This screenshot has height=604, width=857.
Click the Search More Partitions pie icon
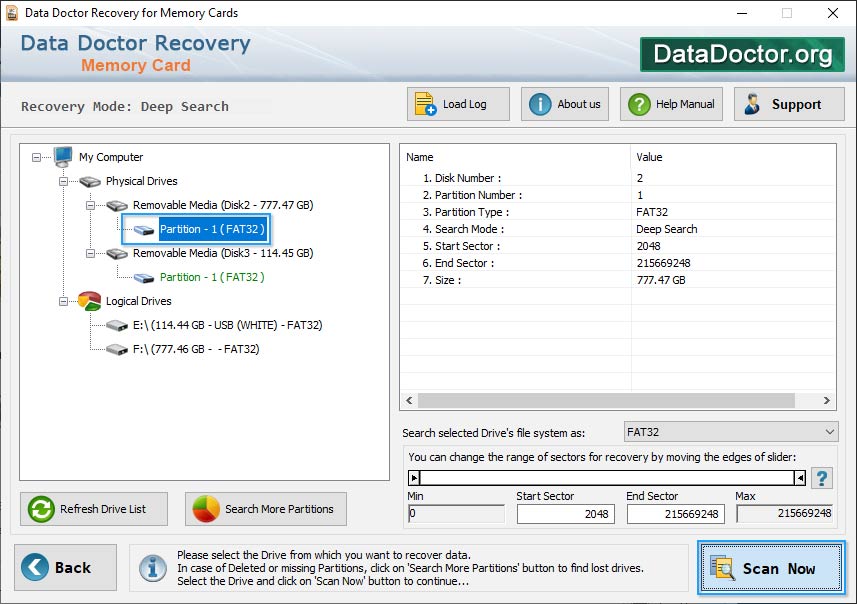pos(206,509)
